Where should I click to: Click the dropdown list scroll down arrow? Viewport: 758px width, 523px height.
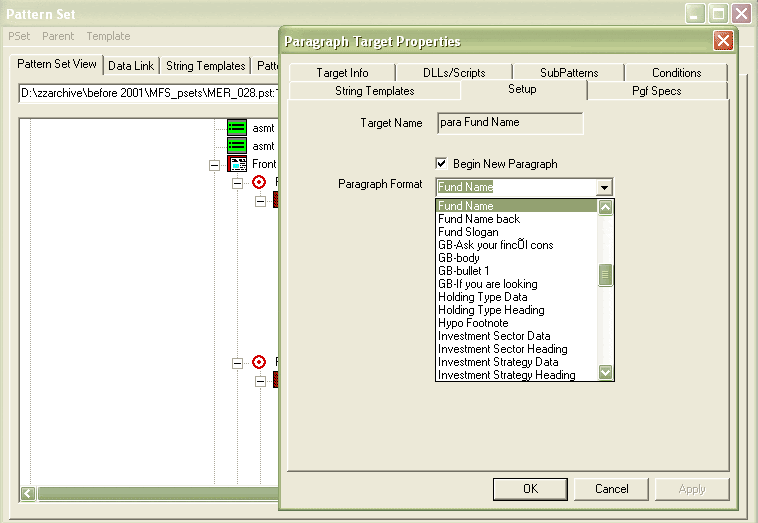605,372
